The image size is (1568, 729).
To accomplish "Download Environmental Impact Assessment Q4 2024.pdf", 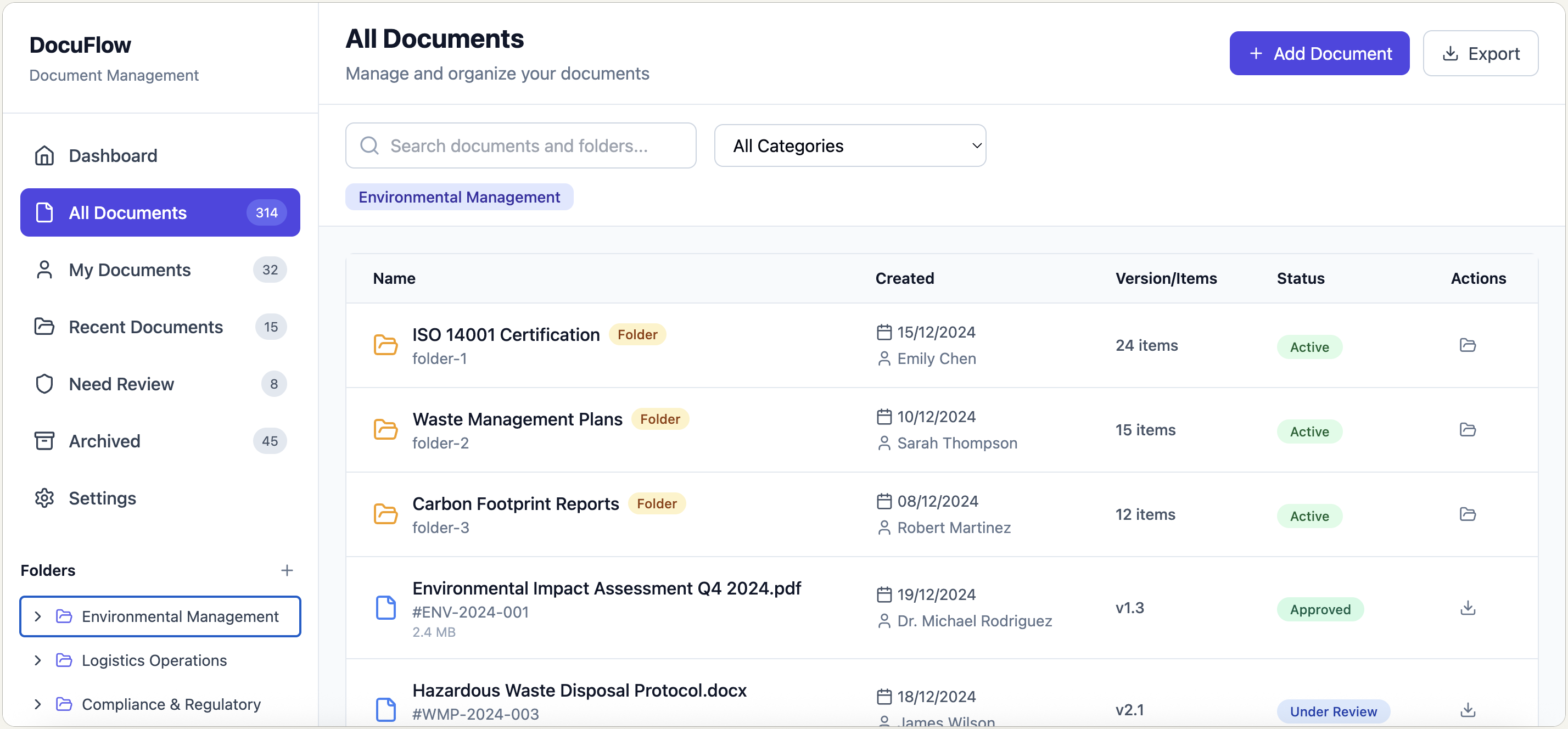I will (1468, 608).
